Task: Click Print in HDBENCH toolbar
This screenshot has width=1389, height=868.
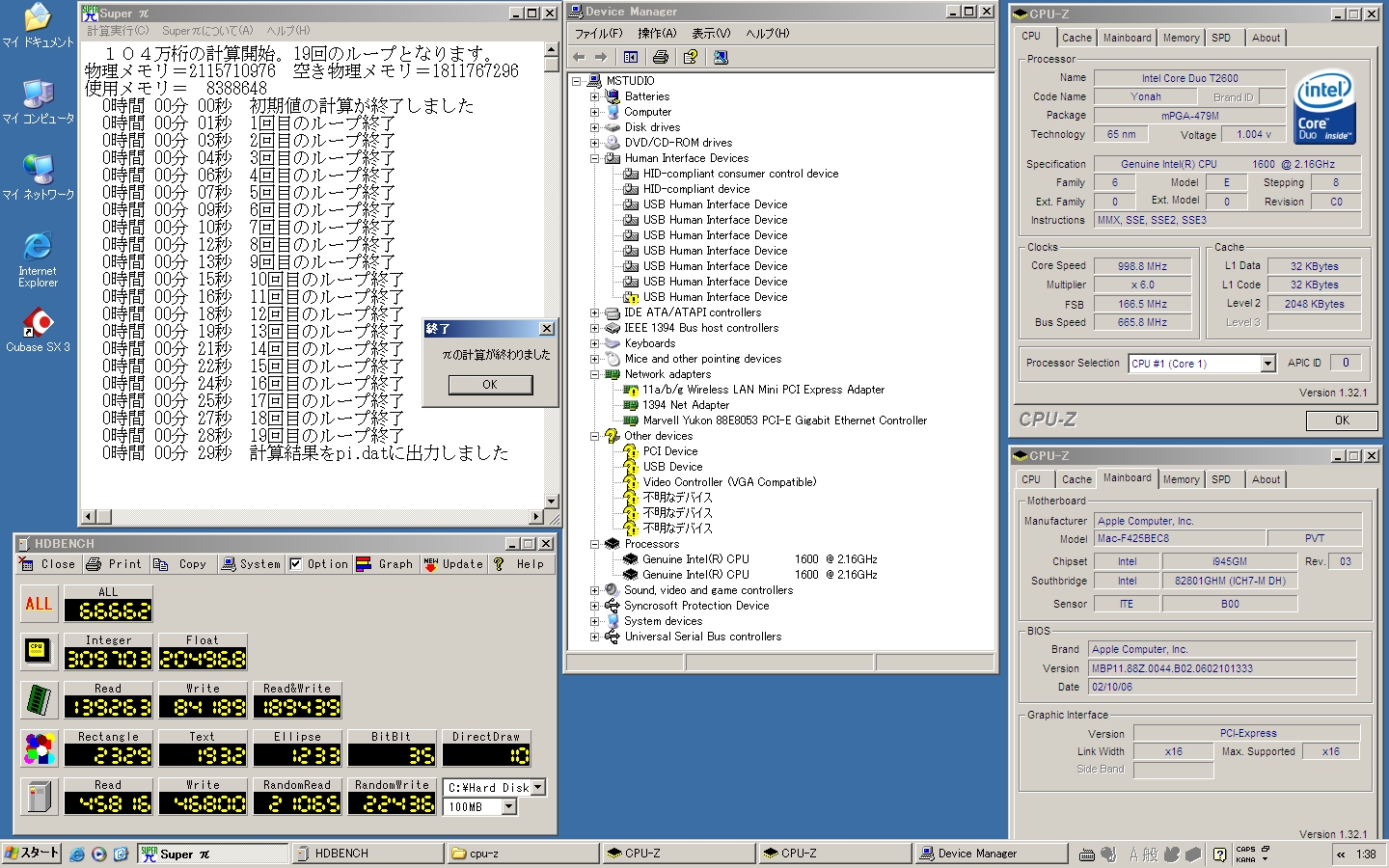Action: [x=114, y=564]
